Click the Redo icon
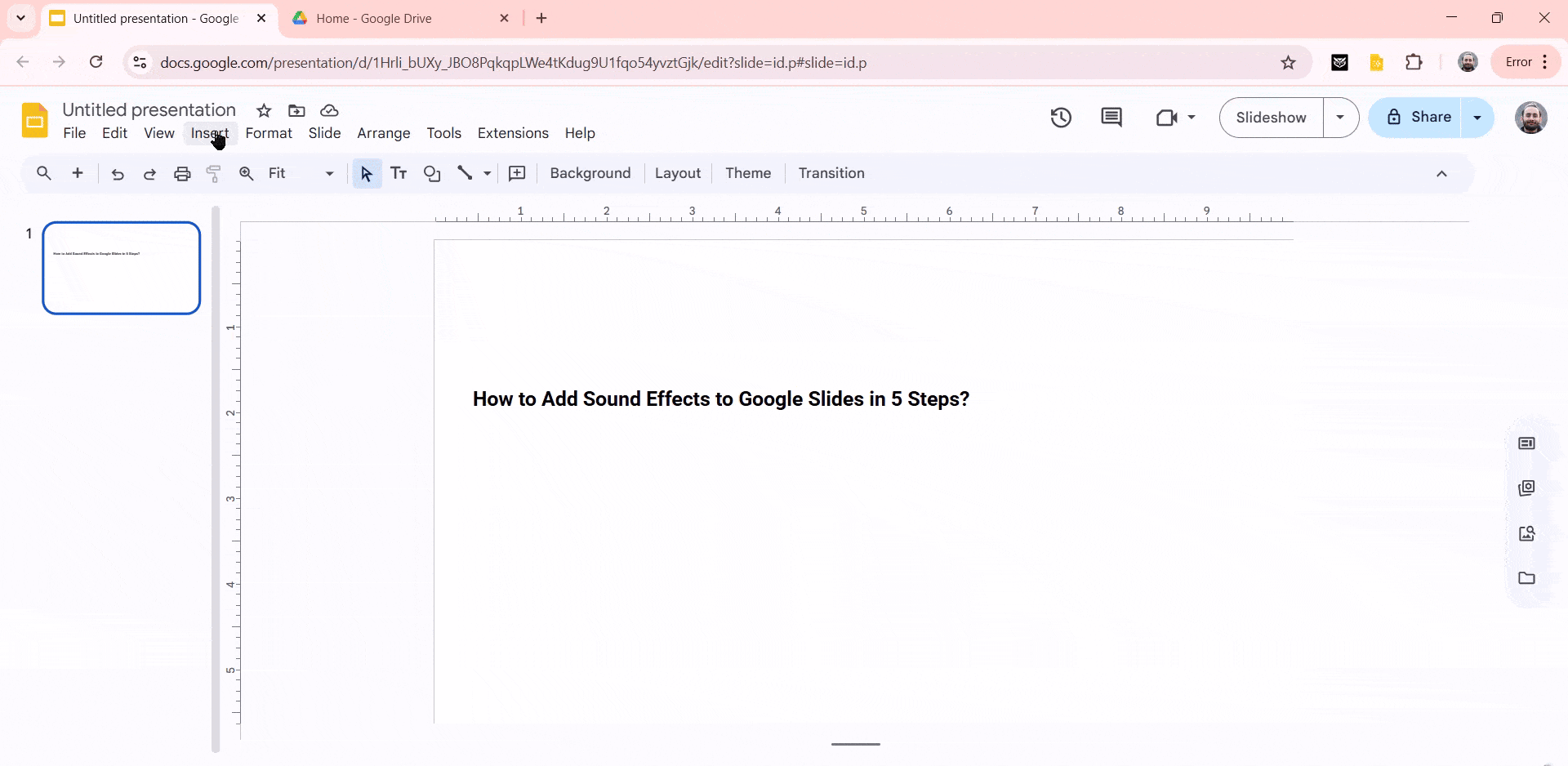The height and width of the screenshot is (766, 1568). (x=149, y=173)
